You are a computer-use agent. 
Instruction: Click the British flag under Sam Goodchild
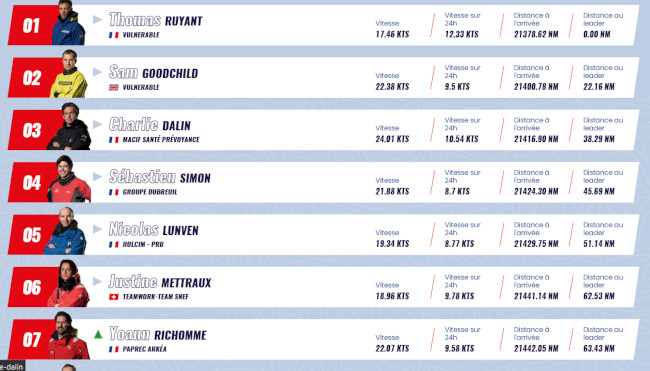pyautogui.click(x=114, y=87)
